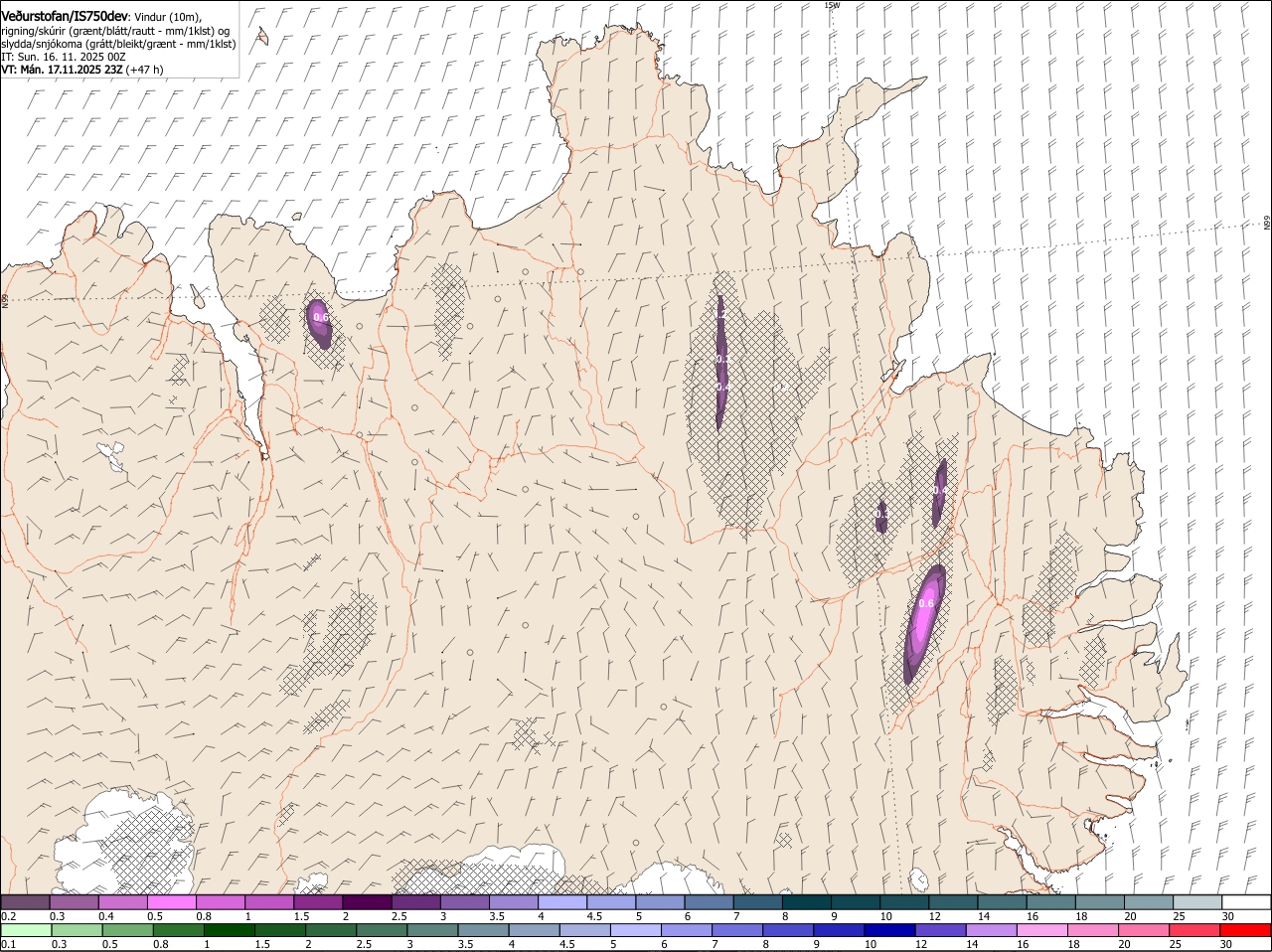Image resolution: width=1272 pixels, height=952 pixels.
Task: Click the bottom legend swatch between 20 and 25
Action: click(1145, 930)
